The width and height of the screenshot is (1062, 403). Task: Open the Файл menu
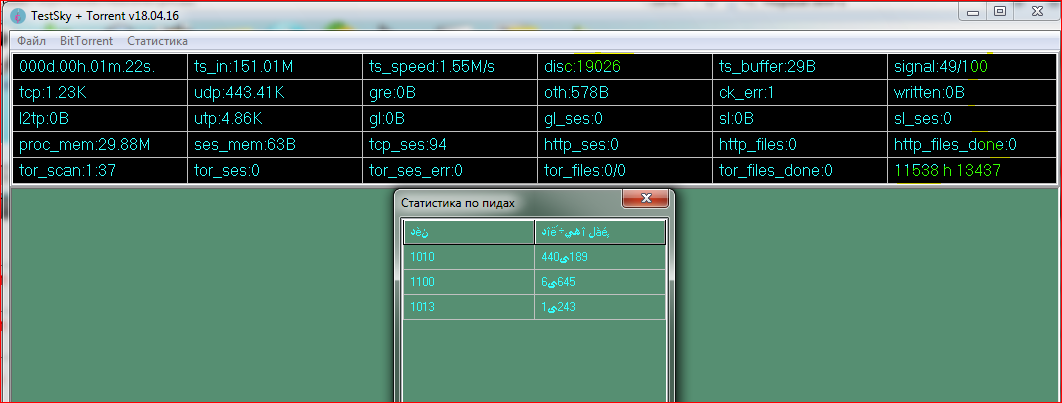31,41
